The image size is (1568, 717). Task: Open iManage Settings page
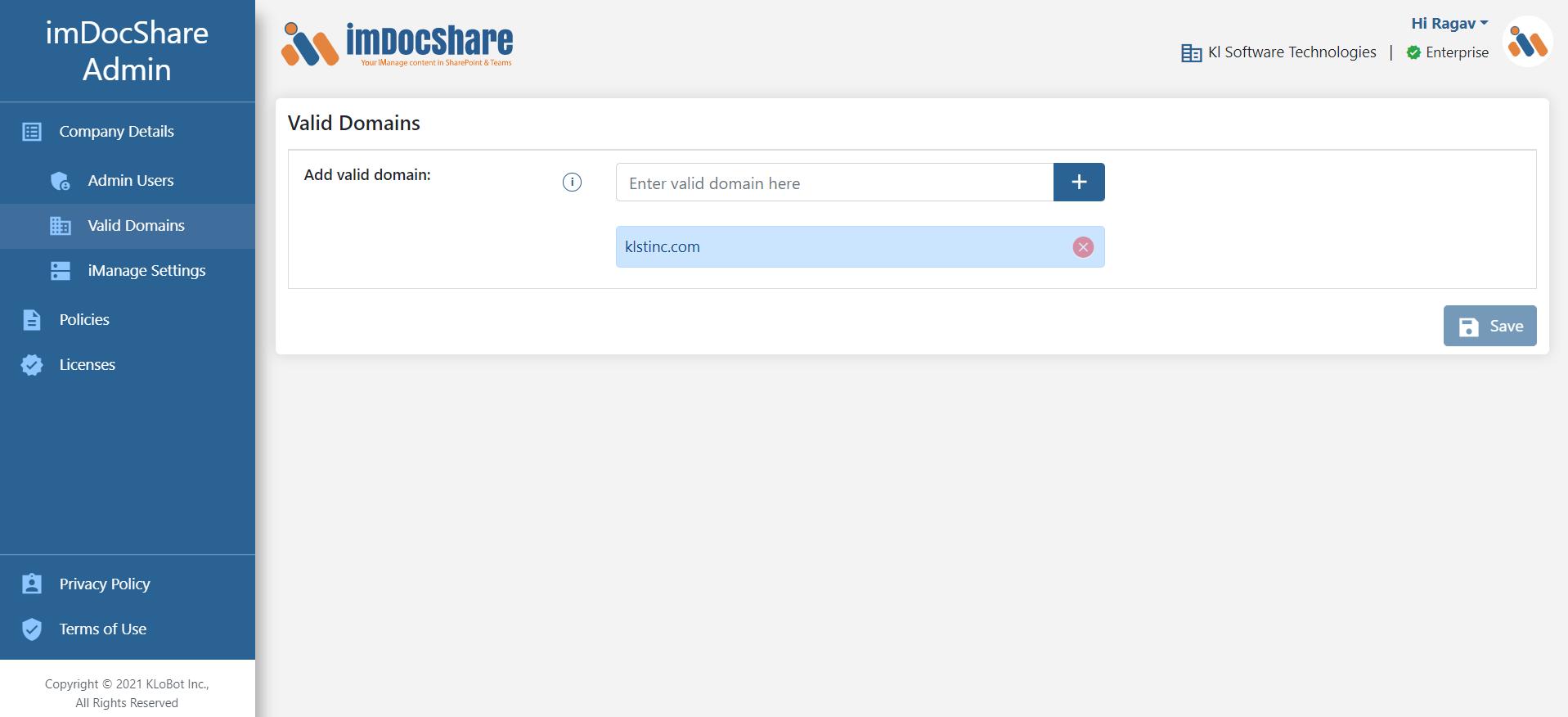pos(128,271)
